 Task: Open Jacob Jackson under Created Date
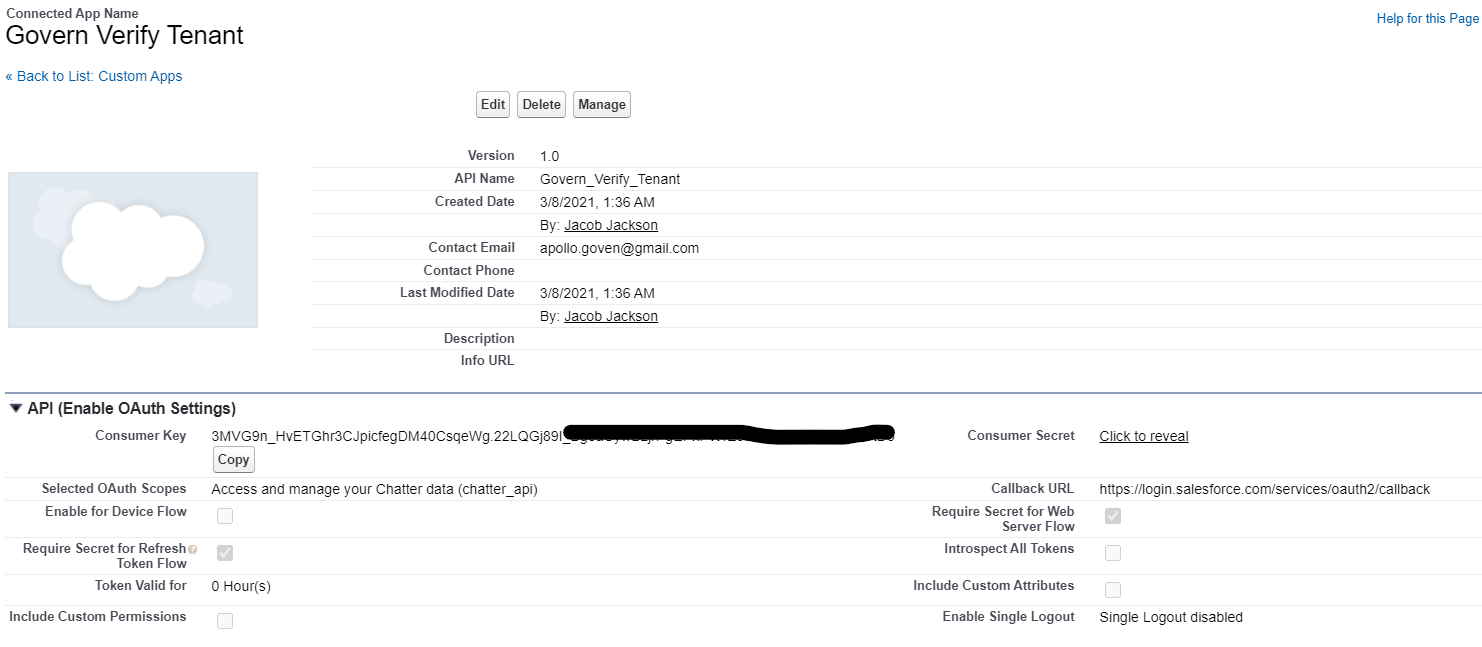611,225
